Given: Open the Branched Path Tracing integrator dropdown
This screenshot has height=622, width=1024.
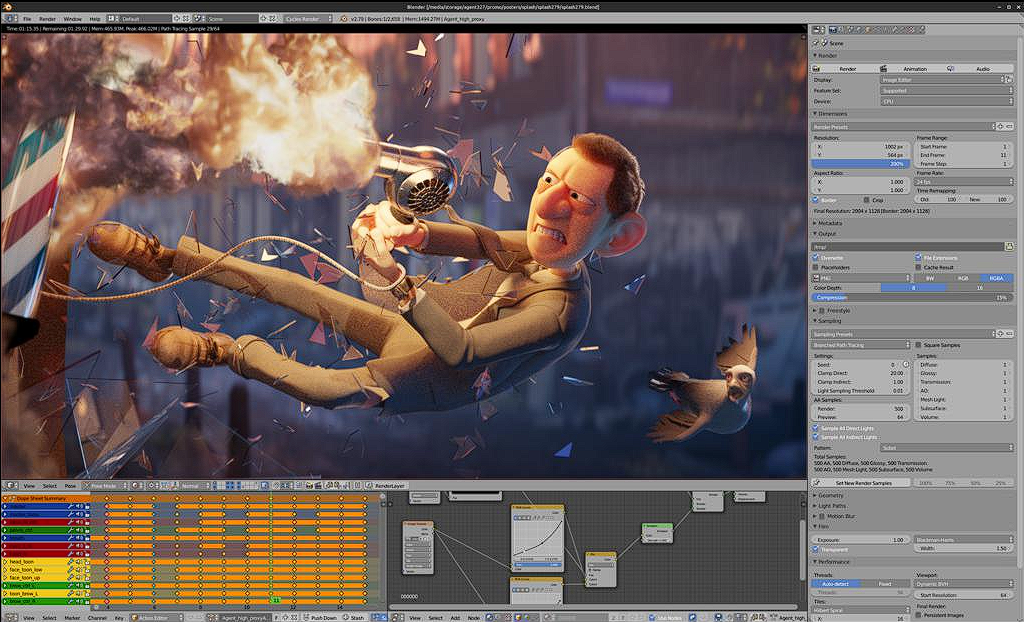Looking at the screenshot, I should coord(860,345).
